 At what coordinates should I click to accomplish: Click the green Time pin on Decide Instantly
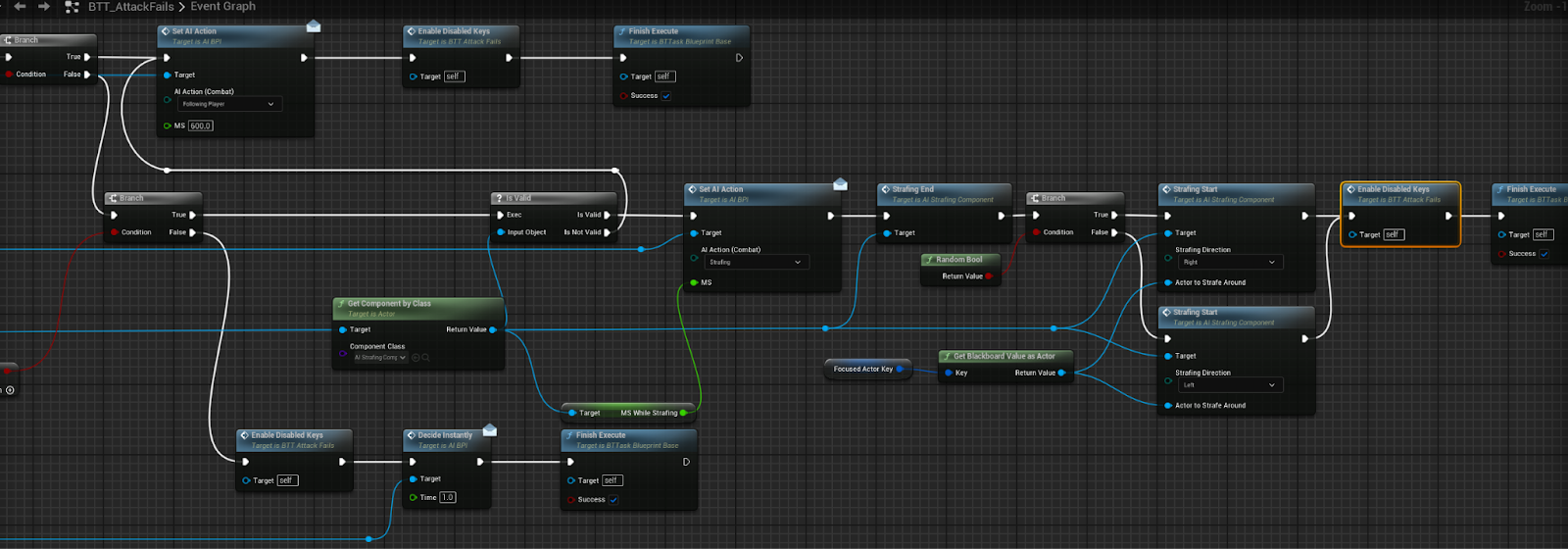[414, 497]
